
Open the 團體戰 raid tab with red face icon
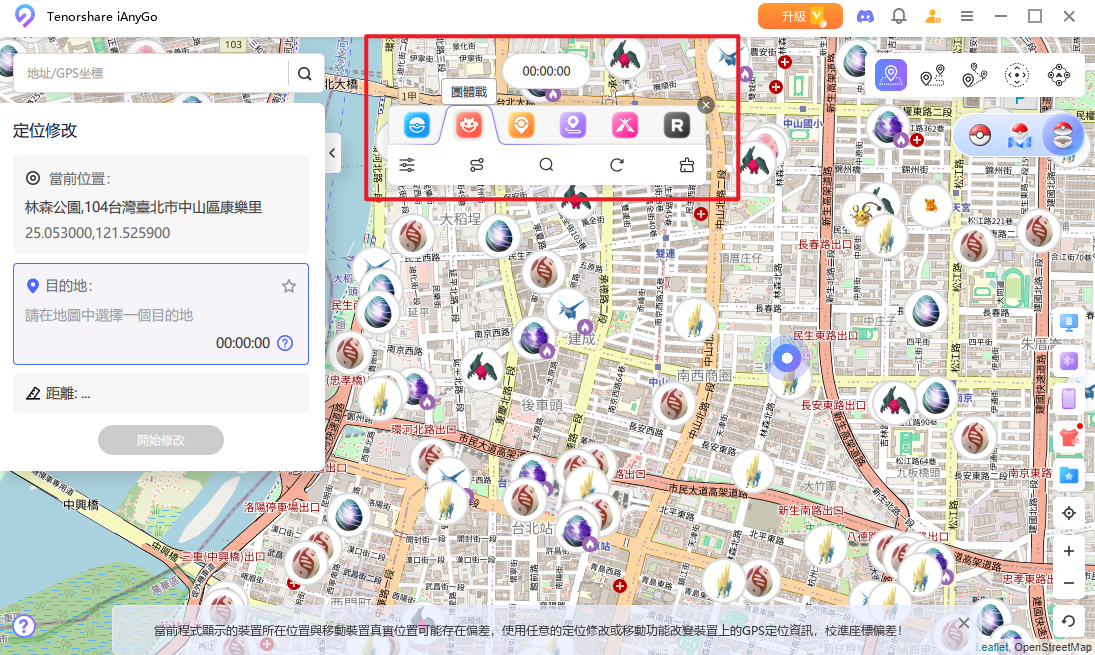469,126
